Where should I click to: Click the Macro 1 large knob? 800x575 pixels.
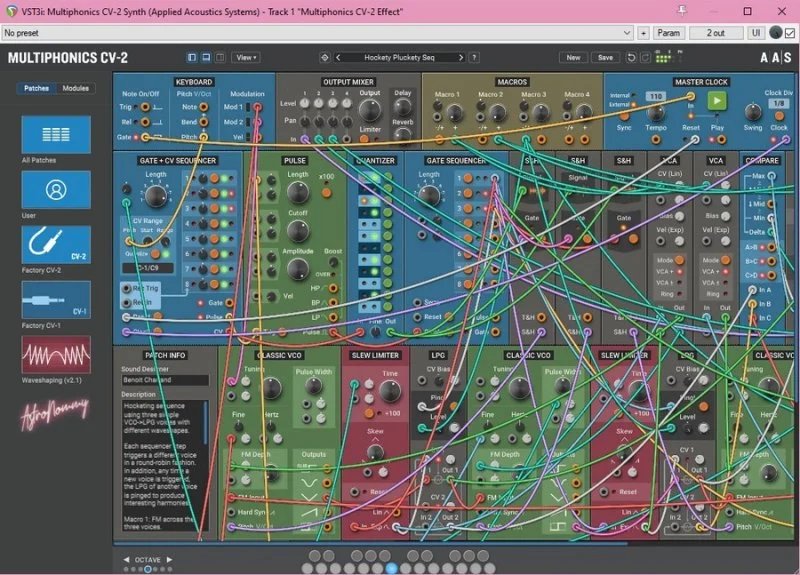(455, 113)
